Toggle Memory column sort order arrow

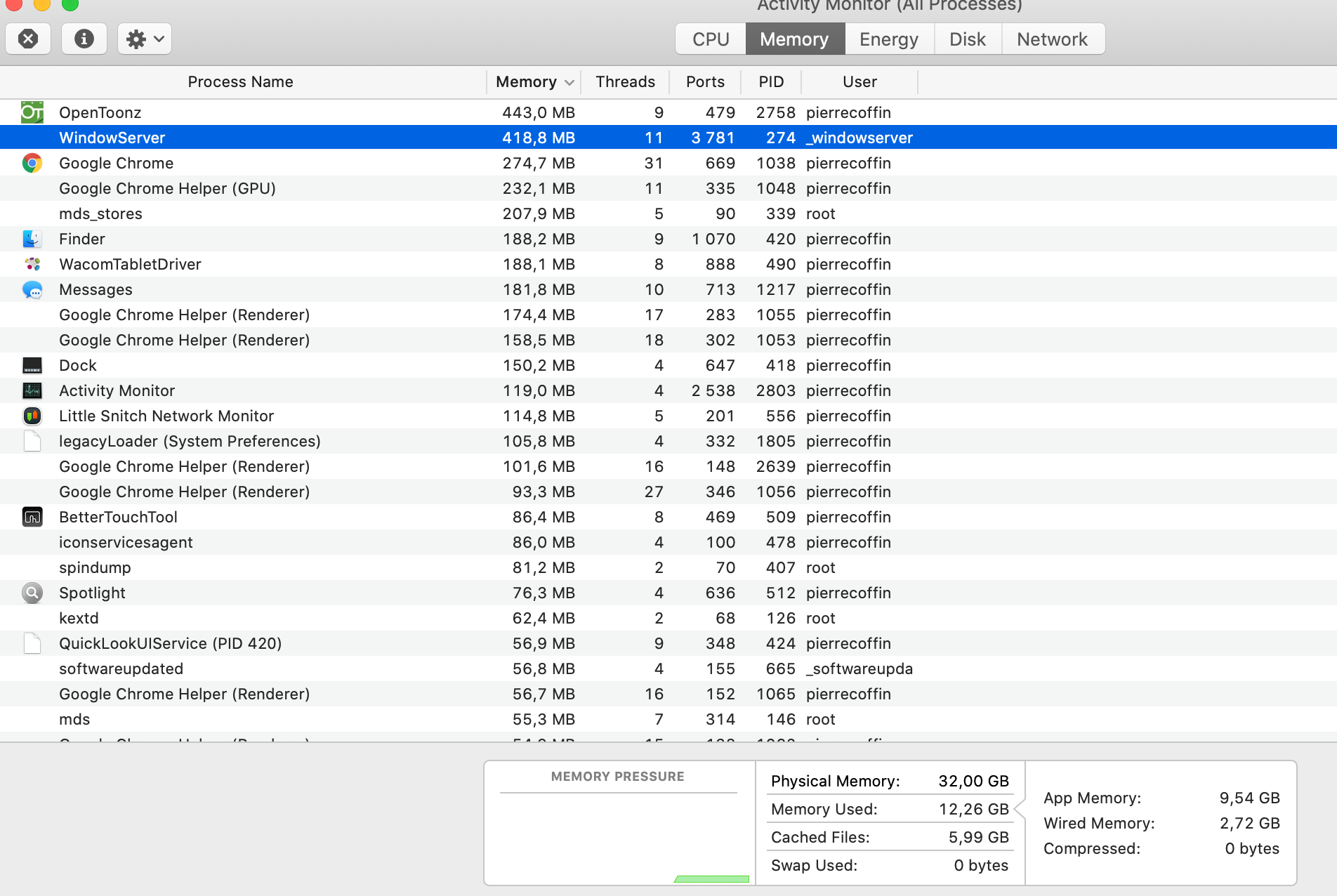pos(569,82)
